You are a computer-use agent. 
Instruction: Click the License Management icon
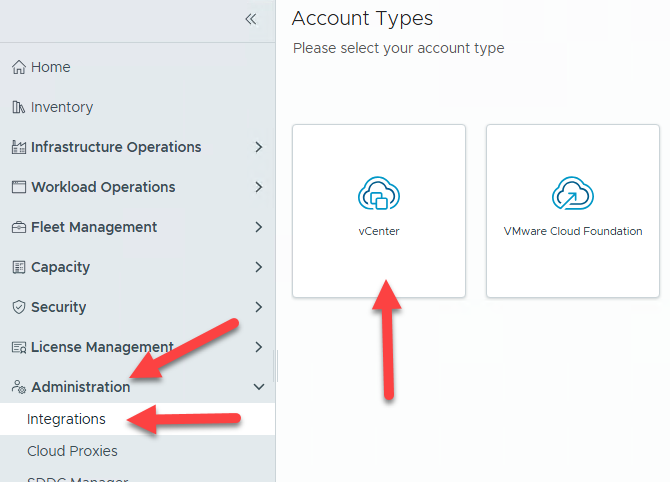pos(18,347)
